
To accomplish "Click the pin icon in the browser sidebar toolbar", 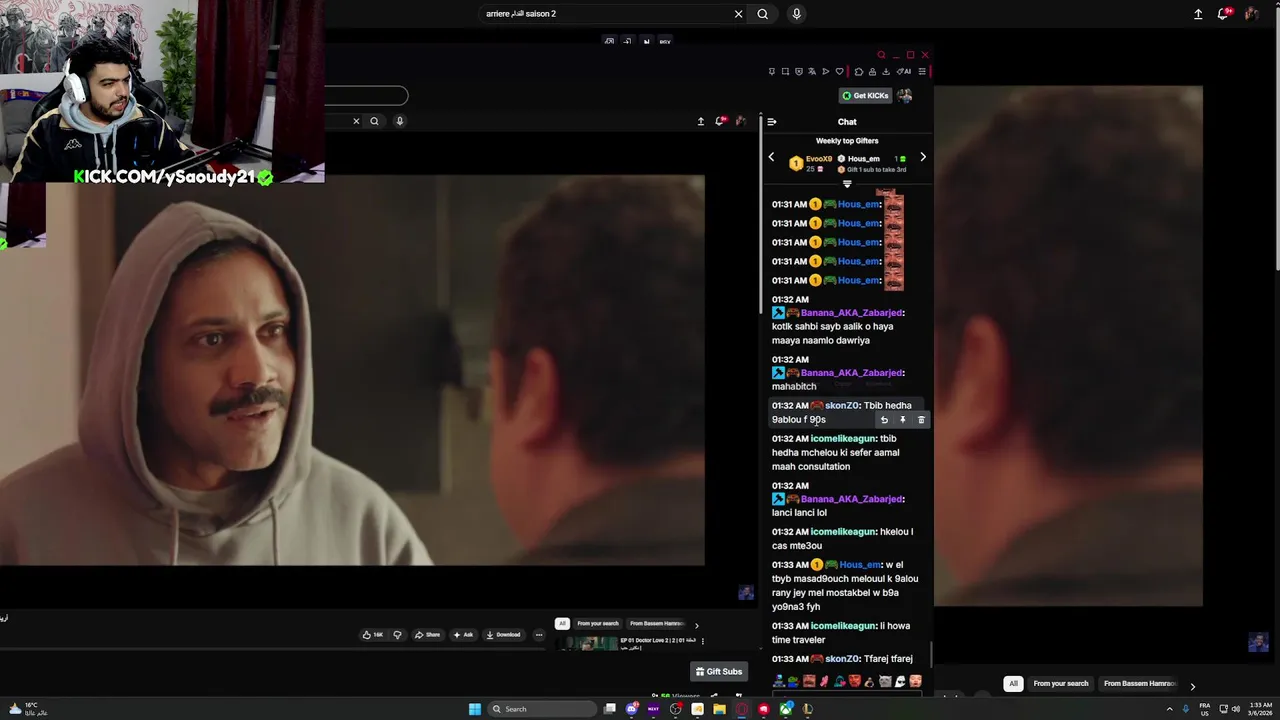I will click(772, 71).
